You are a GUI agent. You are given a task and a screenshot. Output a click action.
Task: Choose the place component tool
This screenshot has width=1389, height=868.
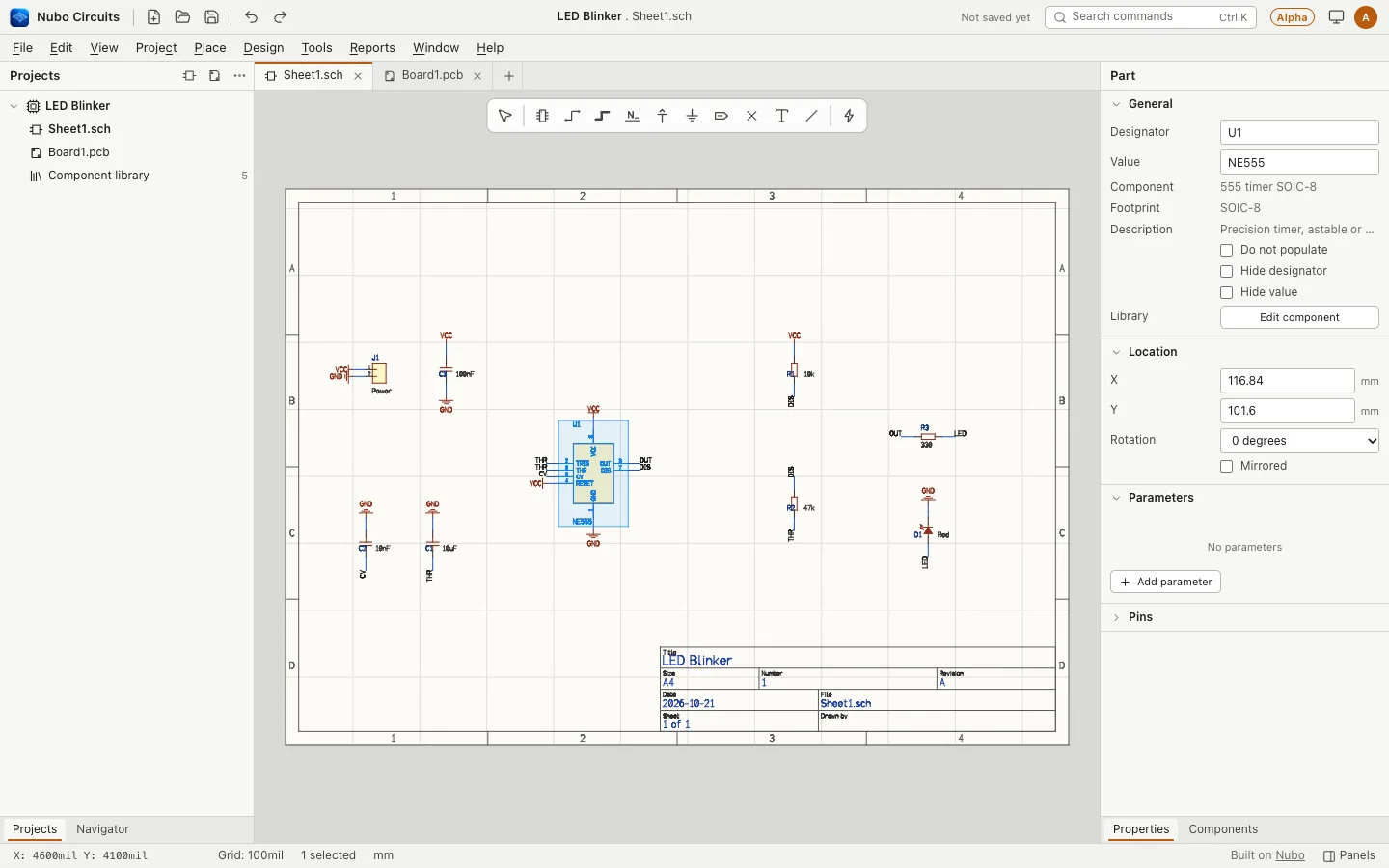[542, 116]
